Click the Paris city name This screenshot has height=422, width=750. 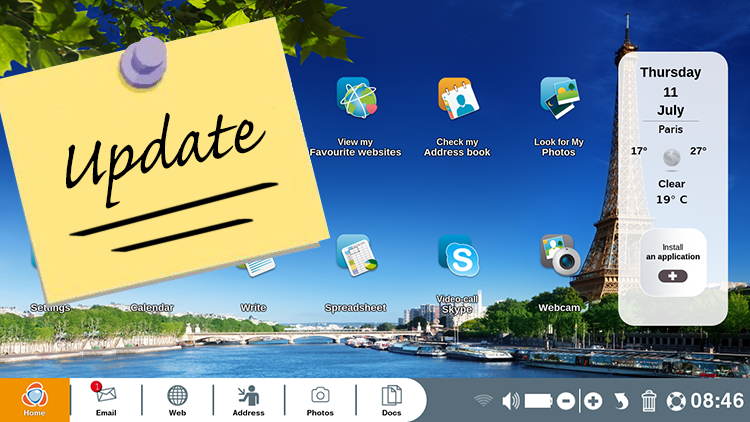click(x=671, y=129)
